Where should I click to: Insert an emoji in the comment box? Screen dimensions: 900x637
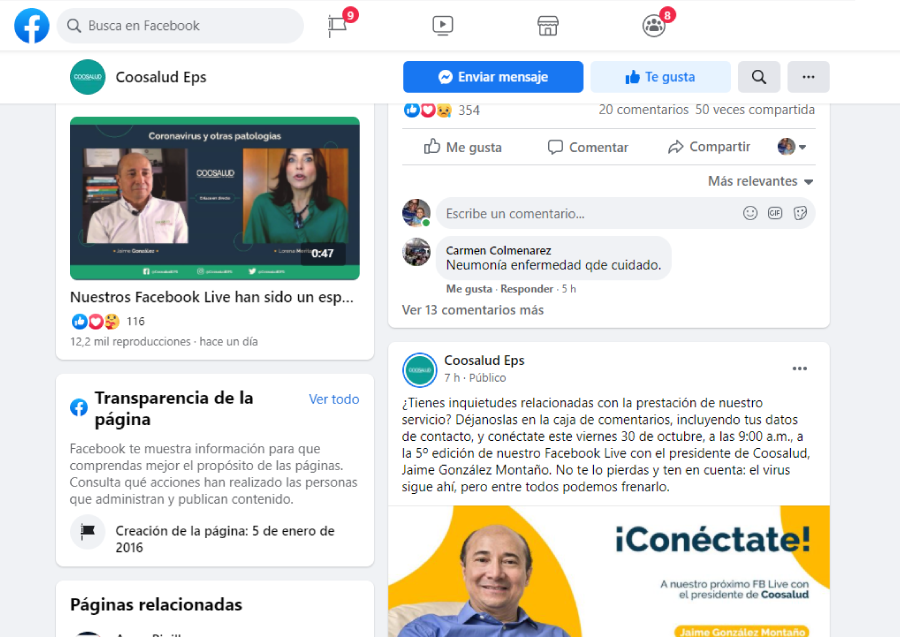pos(750,213)
